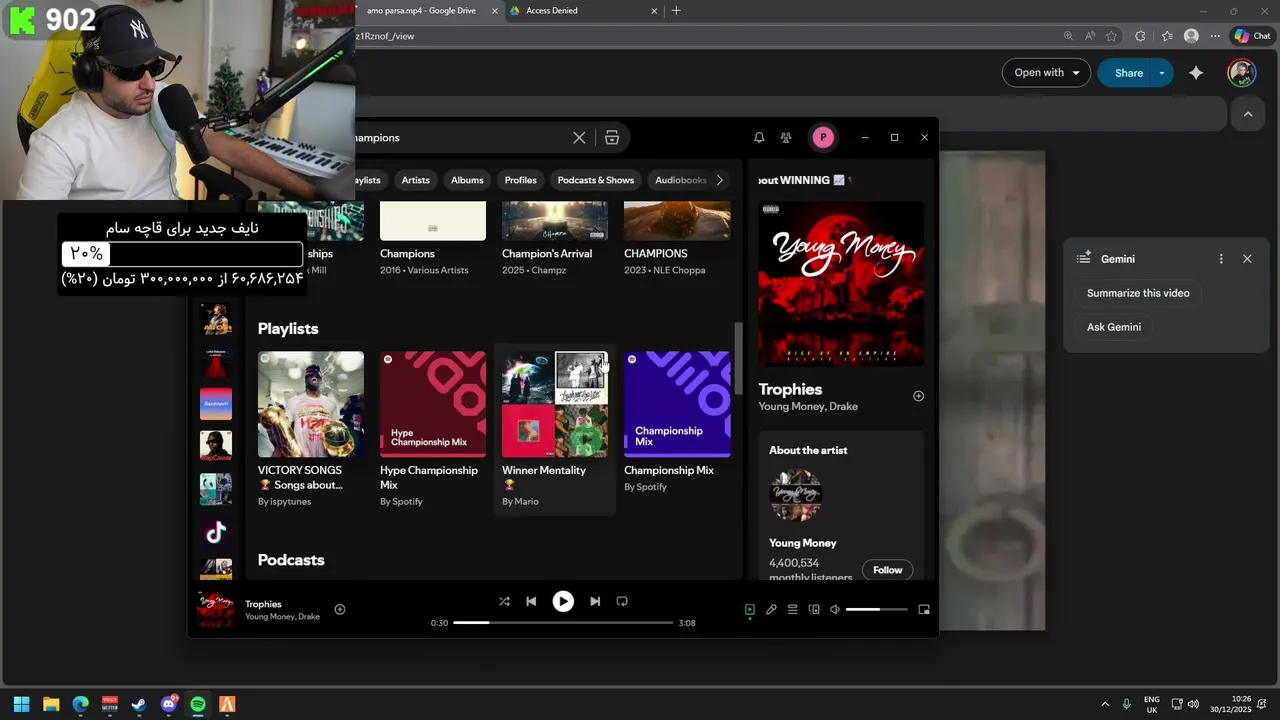Open the Open with dropdown
This screenshot has height=720, width=1280.
tap(1046, 73)
